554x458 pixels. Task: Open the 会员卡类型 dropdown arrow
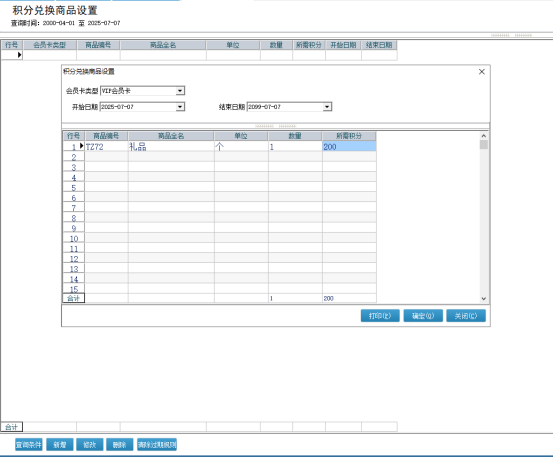pyautogui.click(x=180, y=91)
